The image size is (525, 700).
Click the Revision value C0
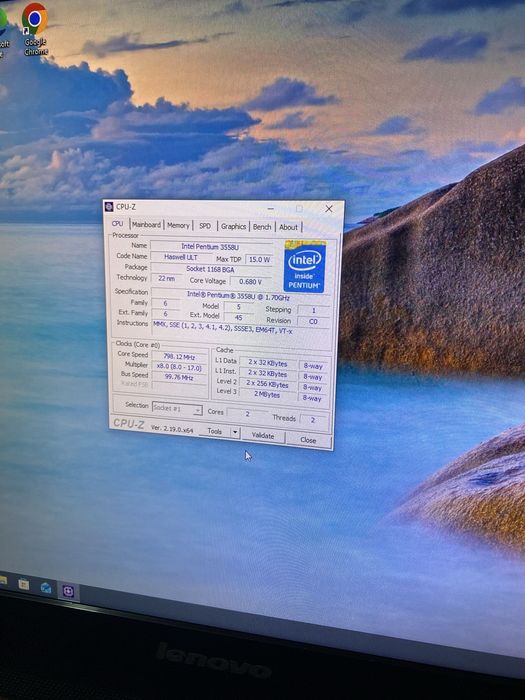pos(313,321)
